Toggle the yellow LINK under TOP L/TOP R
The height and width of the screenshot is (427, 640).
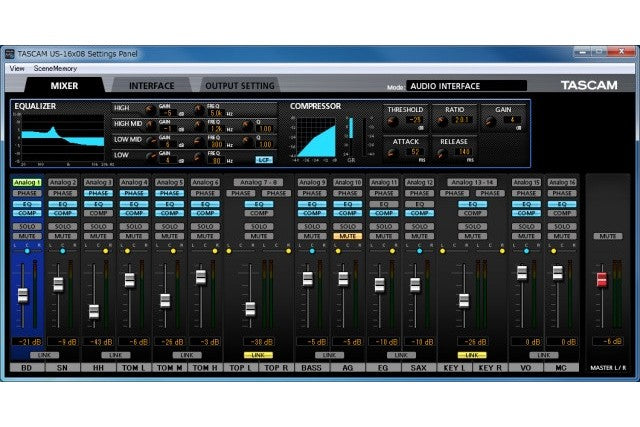point(258,355)
